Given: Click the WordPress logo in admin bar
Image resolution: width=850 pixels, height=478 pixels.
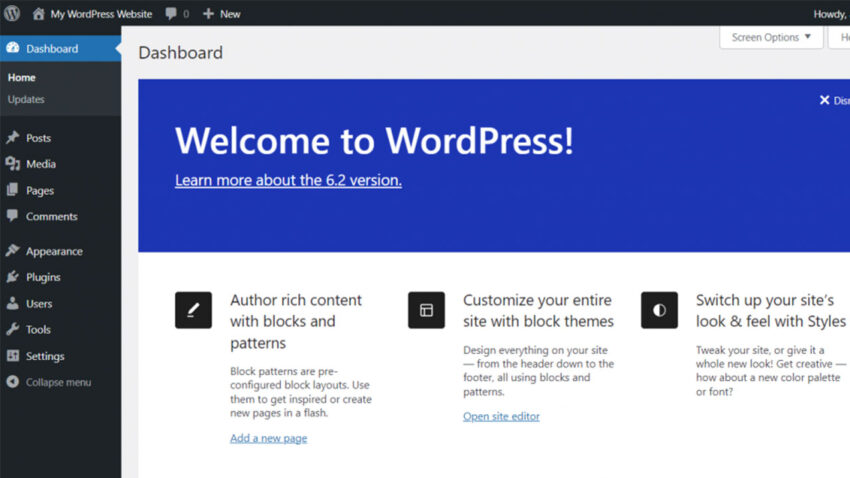Looking at the screenshot, I should tap(12, 13).
